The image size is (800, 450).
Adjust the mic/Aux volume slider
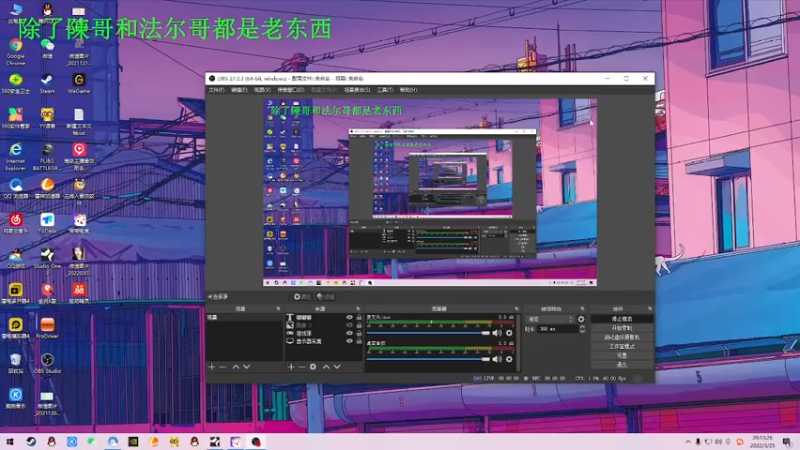point(429,333)
